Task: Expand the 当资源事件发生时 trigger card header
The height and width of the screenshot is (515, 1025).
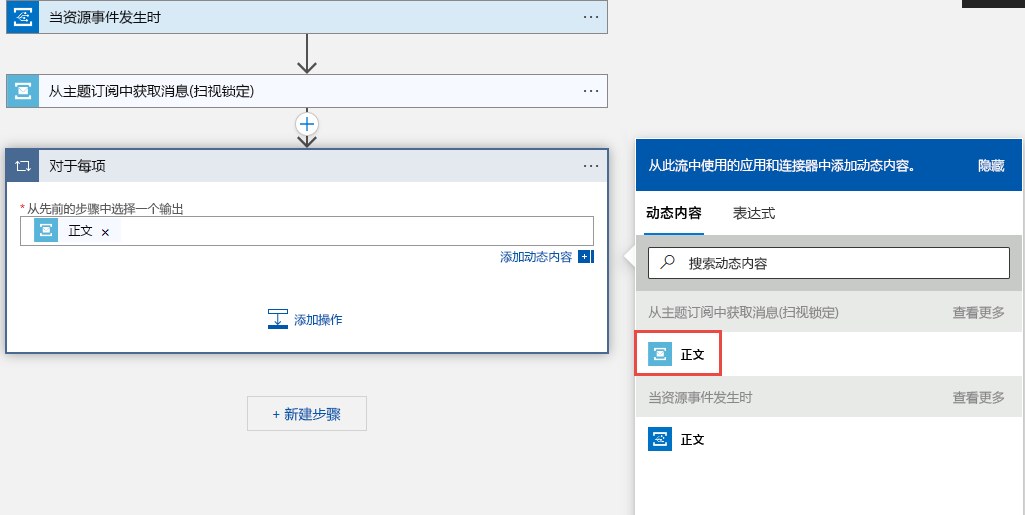Action: point(307,17)
